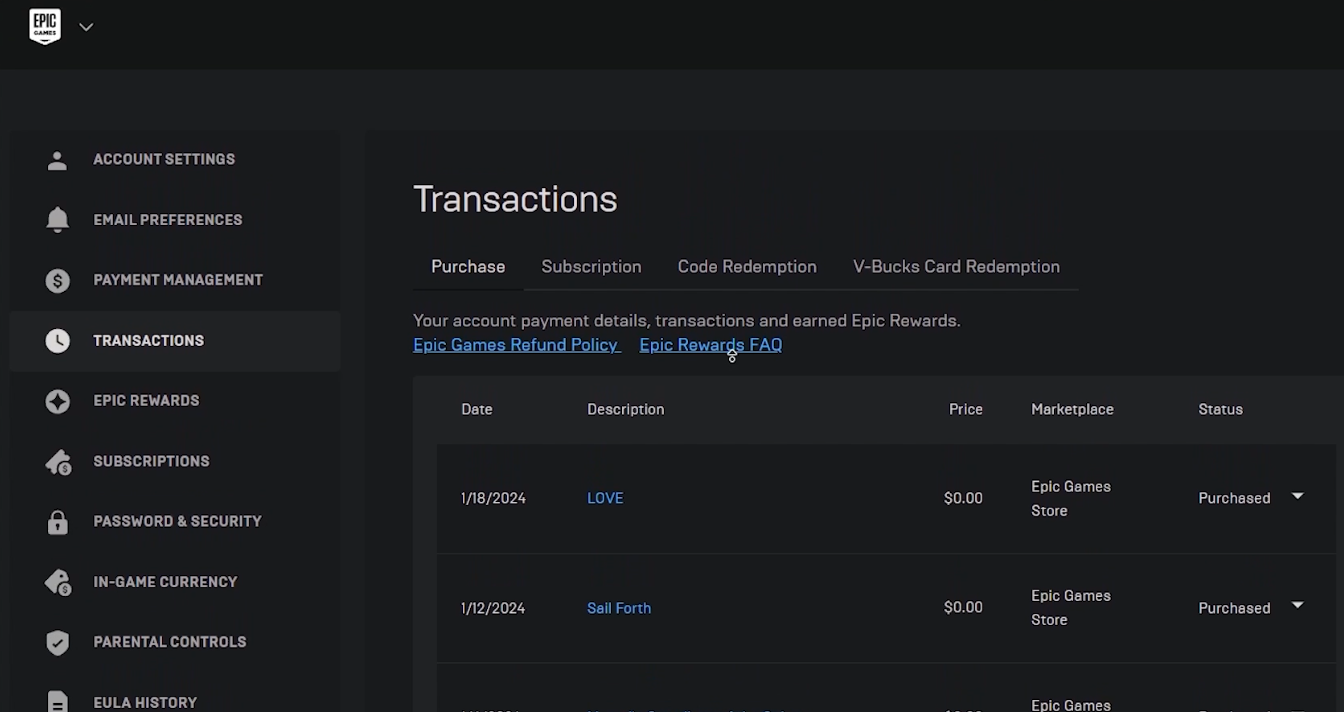Click the Account Settings person icon
Viewport: 1344px width, 712px height.
(x=57, y=160)
